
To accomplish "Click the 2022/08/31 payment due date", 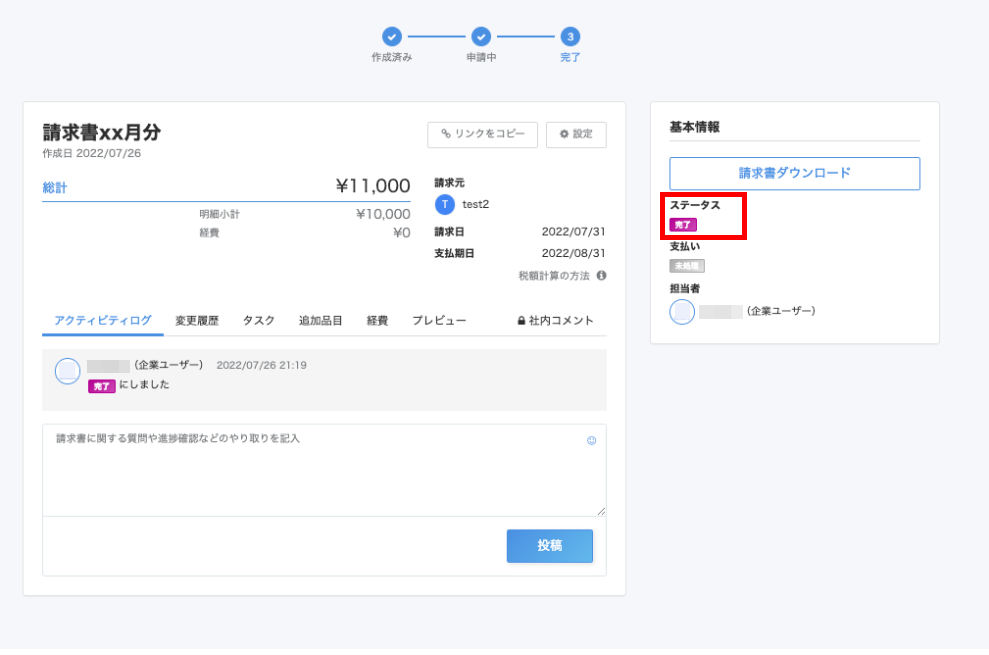I will click(x=573, y=253).
